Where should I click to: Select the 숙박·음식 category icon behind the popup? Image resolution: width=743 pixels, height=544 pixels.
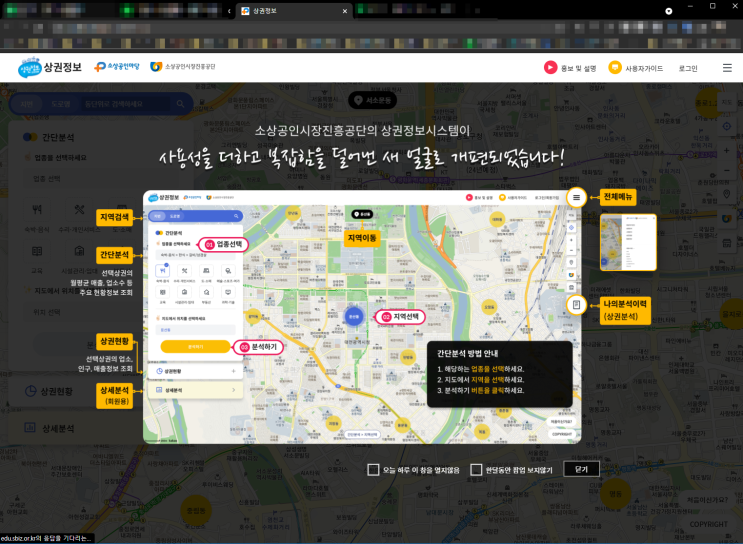[37, 209]
